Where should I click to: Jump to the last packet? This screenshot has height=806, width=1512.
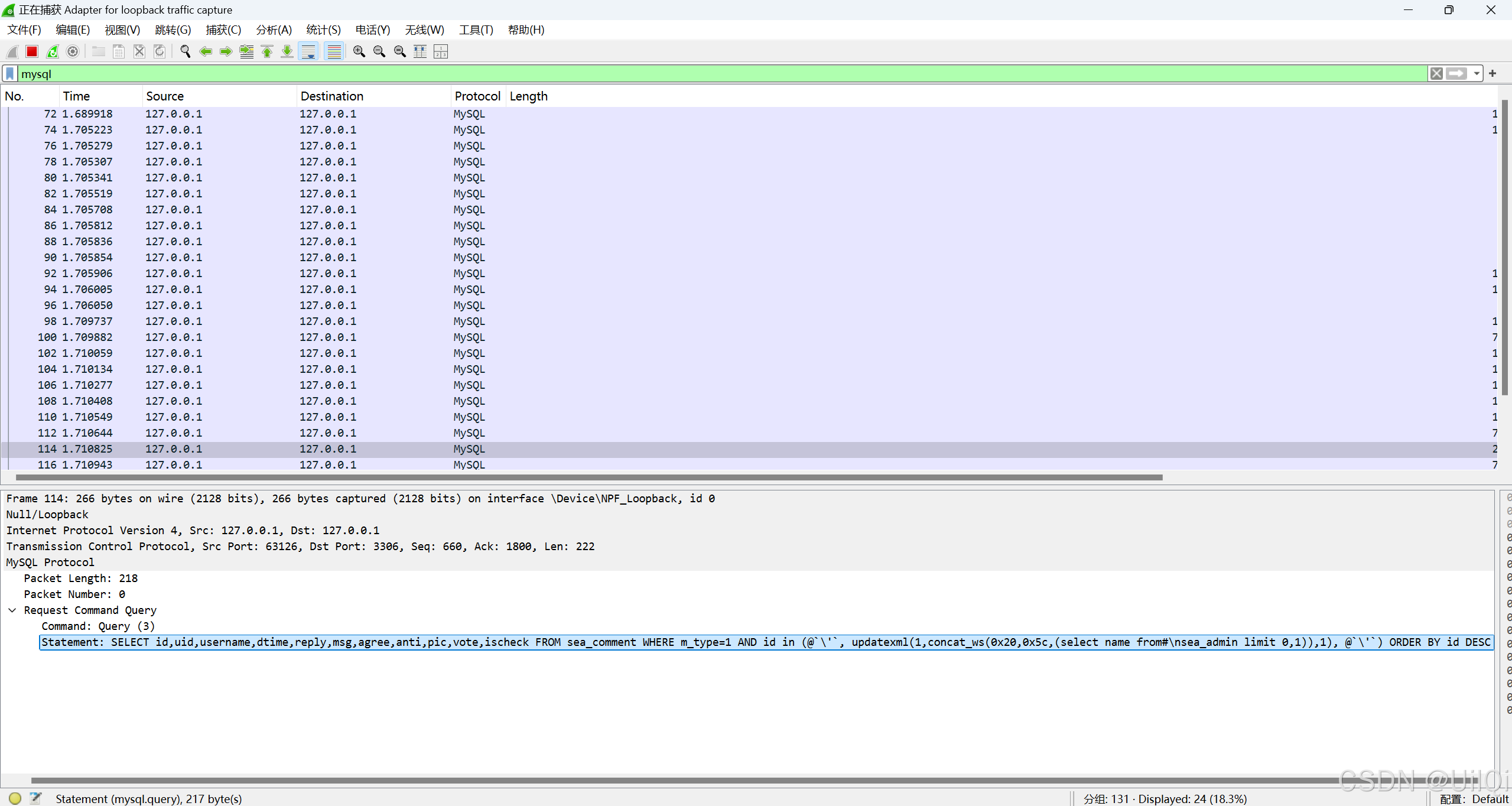pos(287,52)
